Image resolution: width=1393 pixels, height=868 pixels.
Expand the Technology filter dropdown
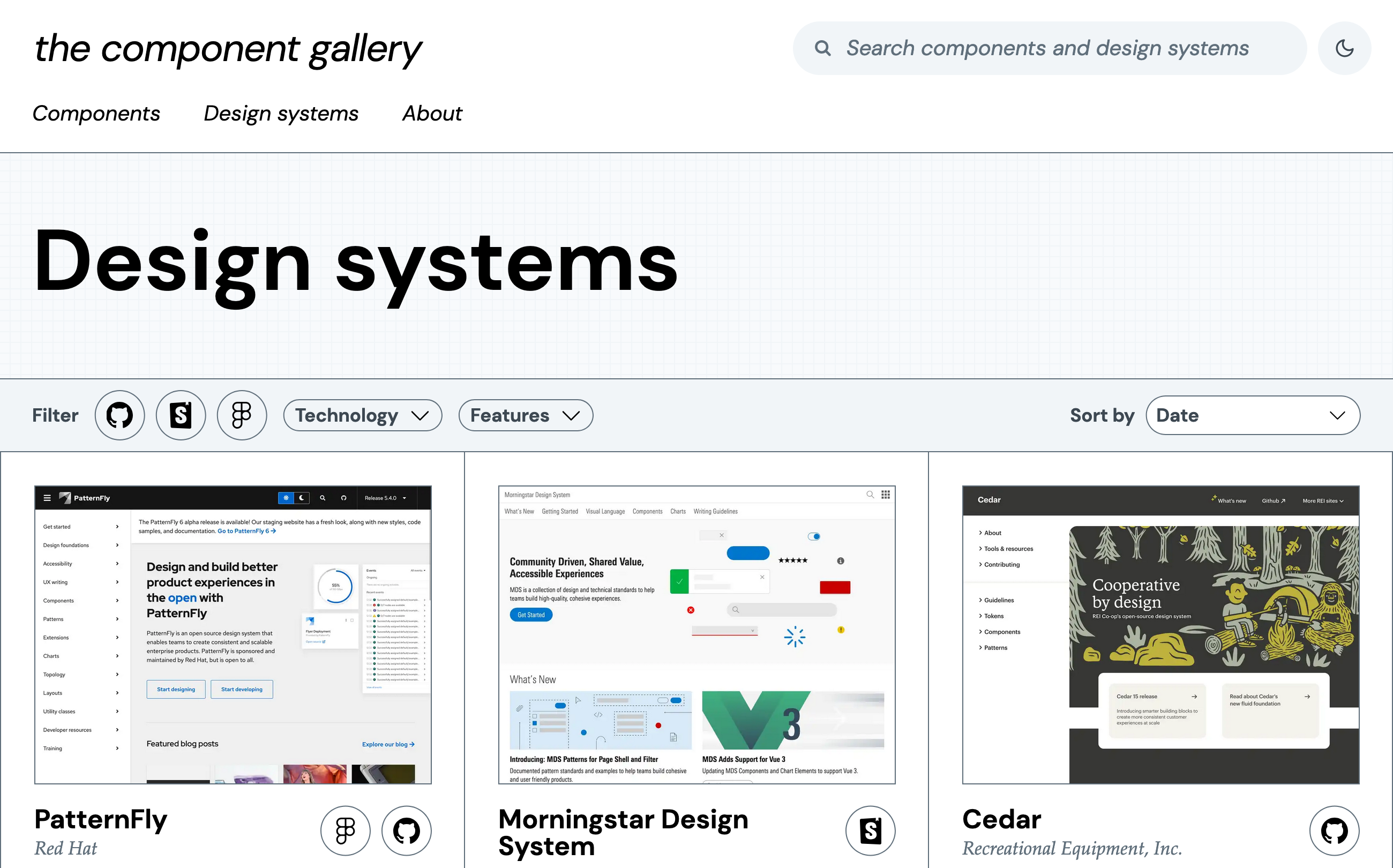[362, 415]
